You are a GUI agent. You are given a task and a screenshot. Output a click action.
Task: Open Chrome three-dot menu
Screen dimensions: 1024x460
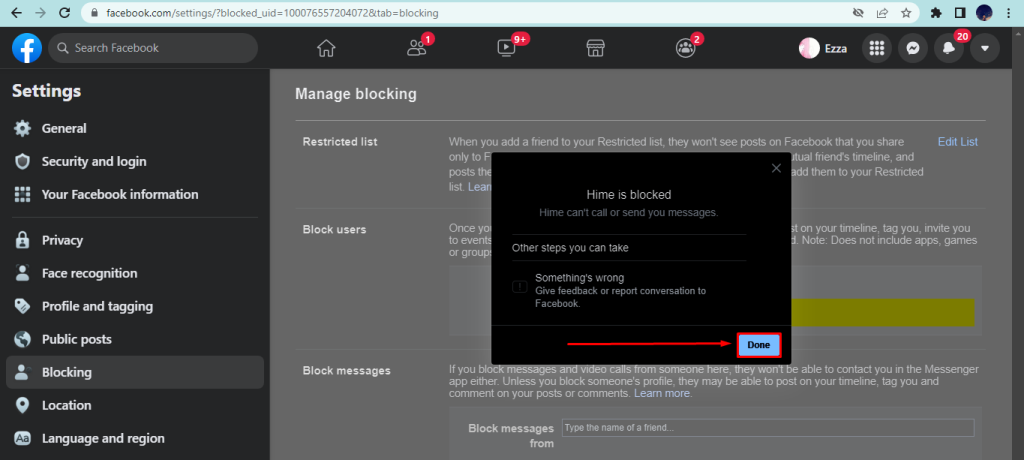[1008, 12]
